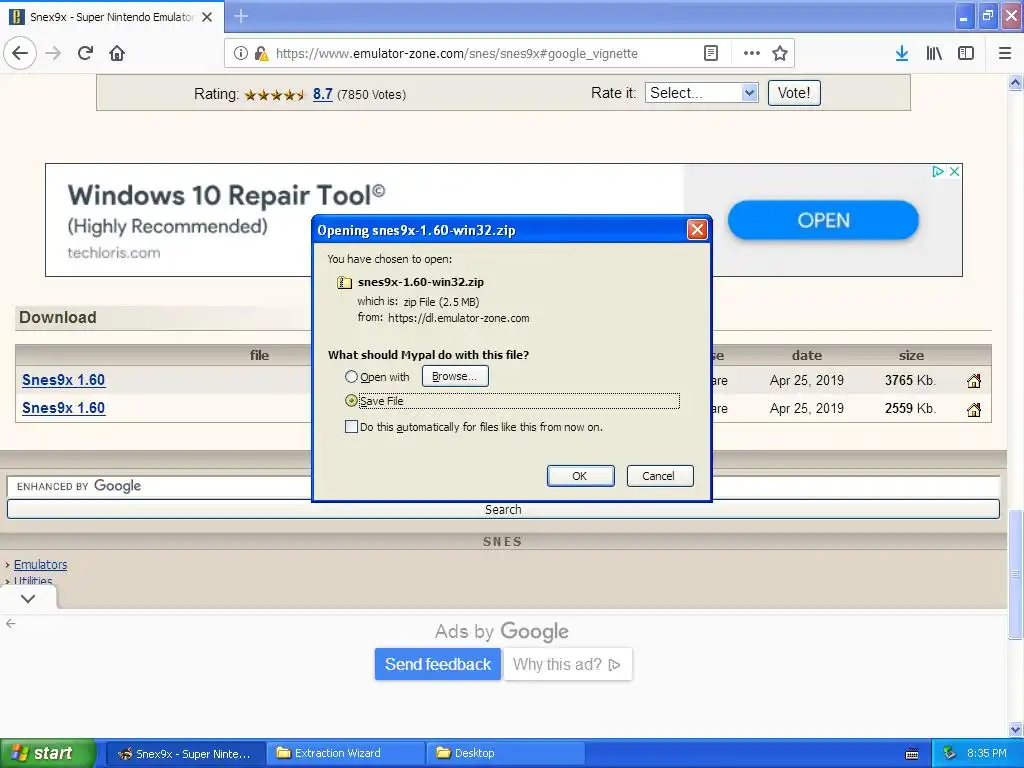
Task: Click Why this ad? button
Action: [x=568, y=664]
